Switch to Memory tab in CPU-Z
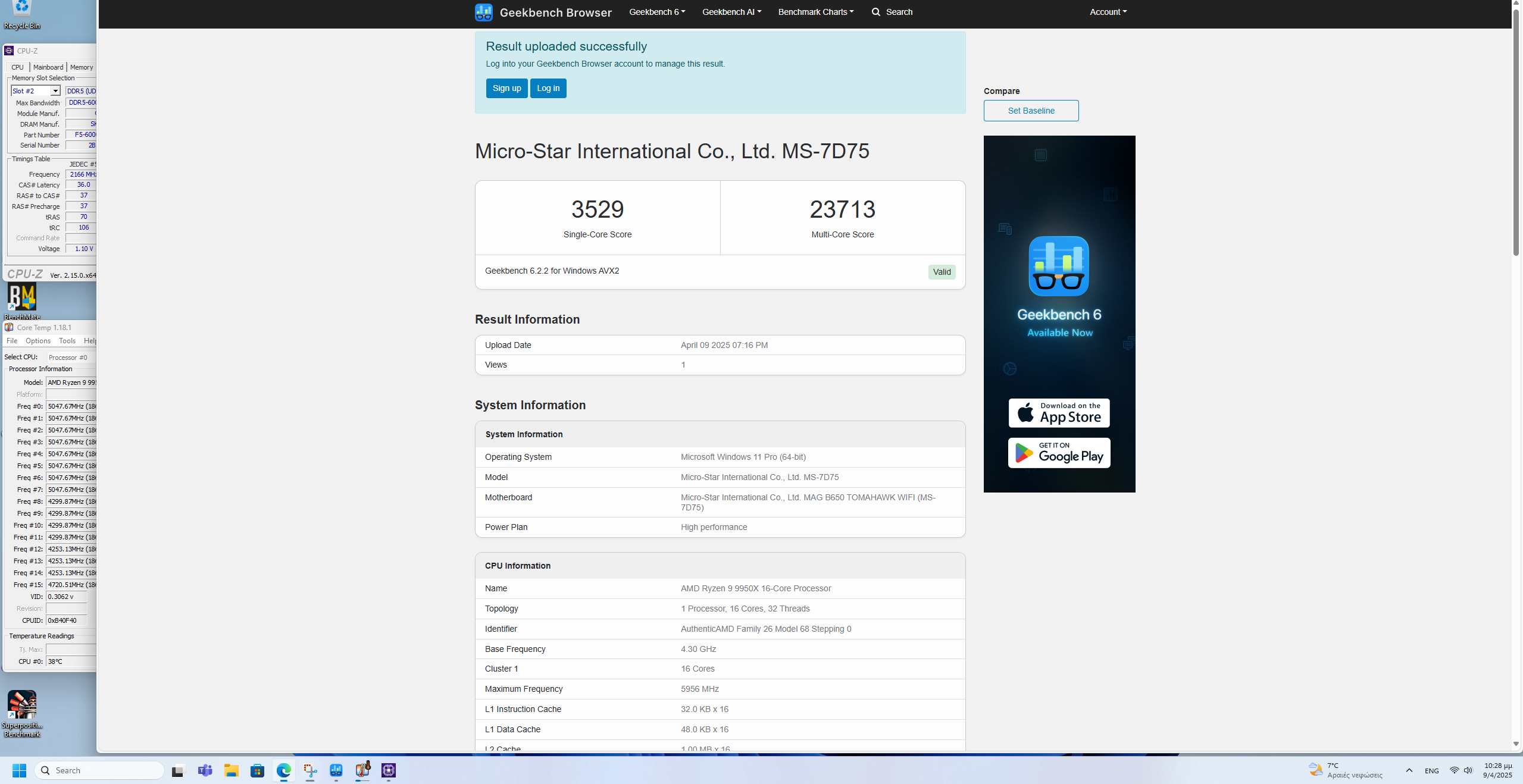Viewport: 1523px width, 784px height. tap(82, 67)
